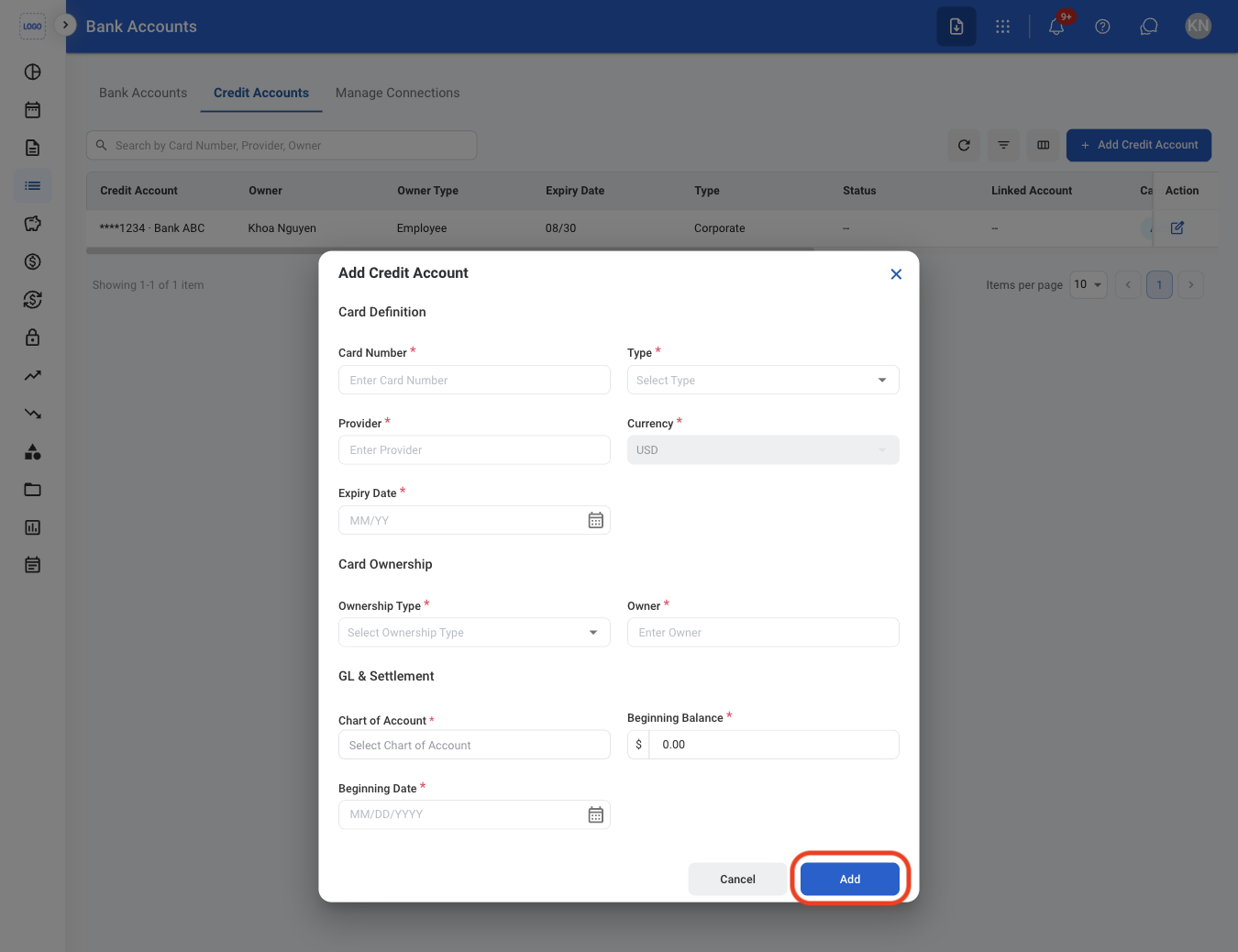This screenshot has height=952, width=1238.
Task: Select the highlighted list sidebar icon
Action: click(33, 186)
